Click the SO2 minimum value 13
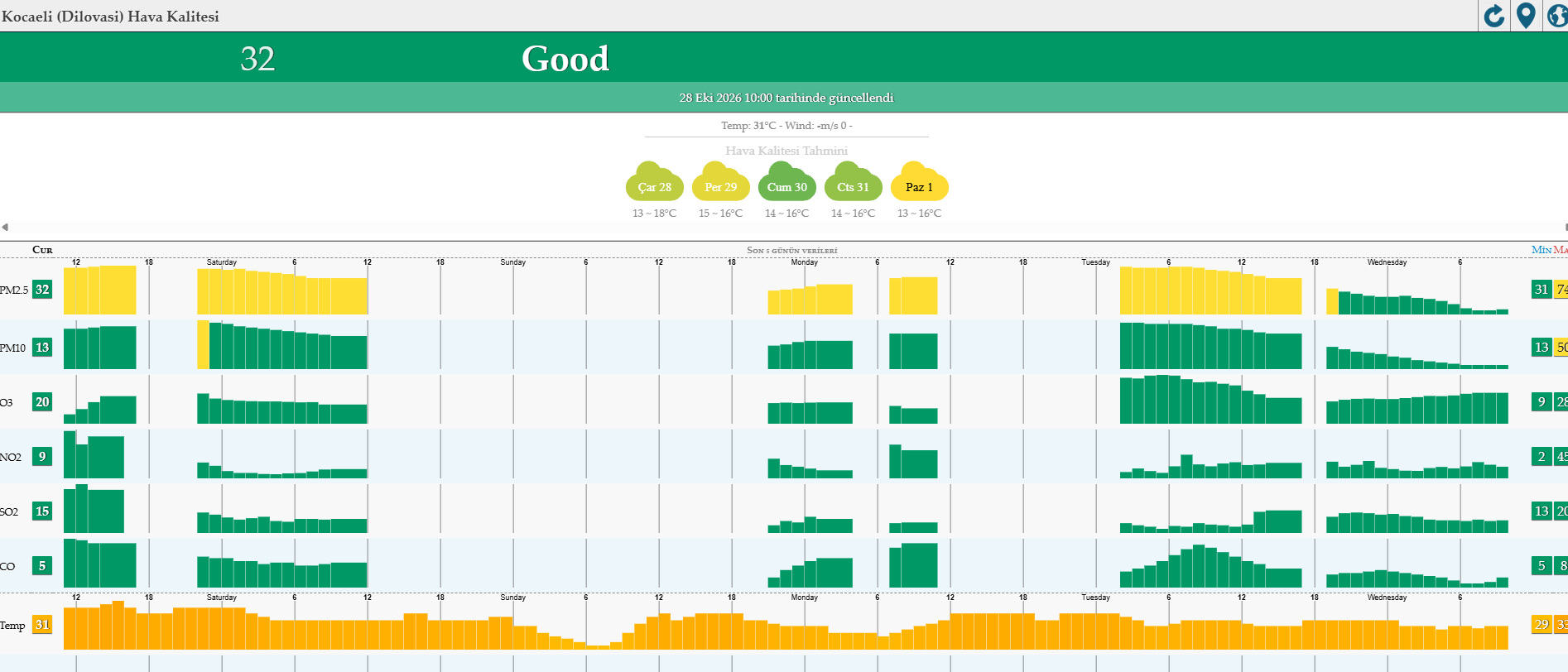This screenshot has width=1568, height=672. (1542, 511)
